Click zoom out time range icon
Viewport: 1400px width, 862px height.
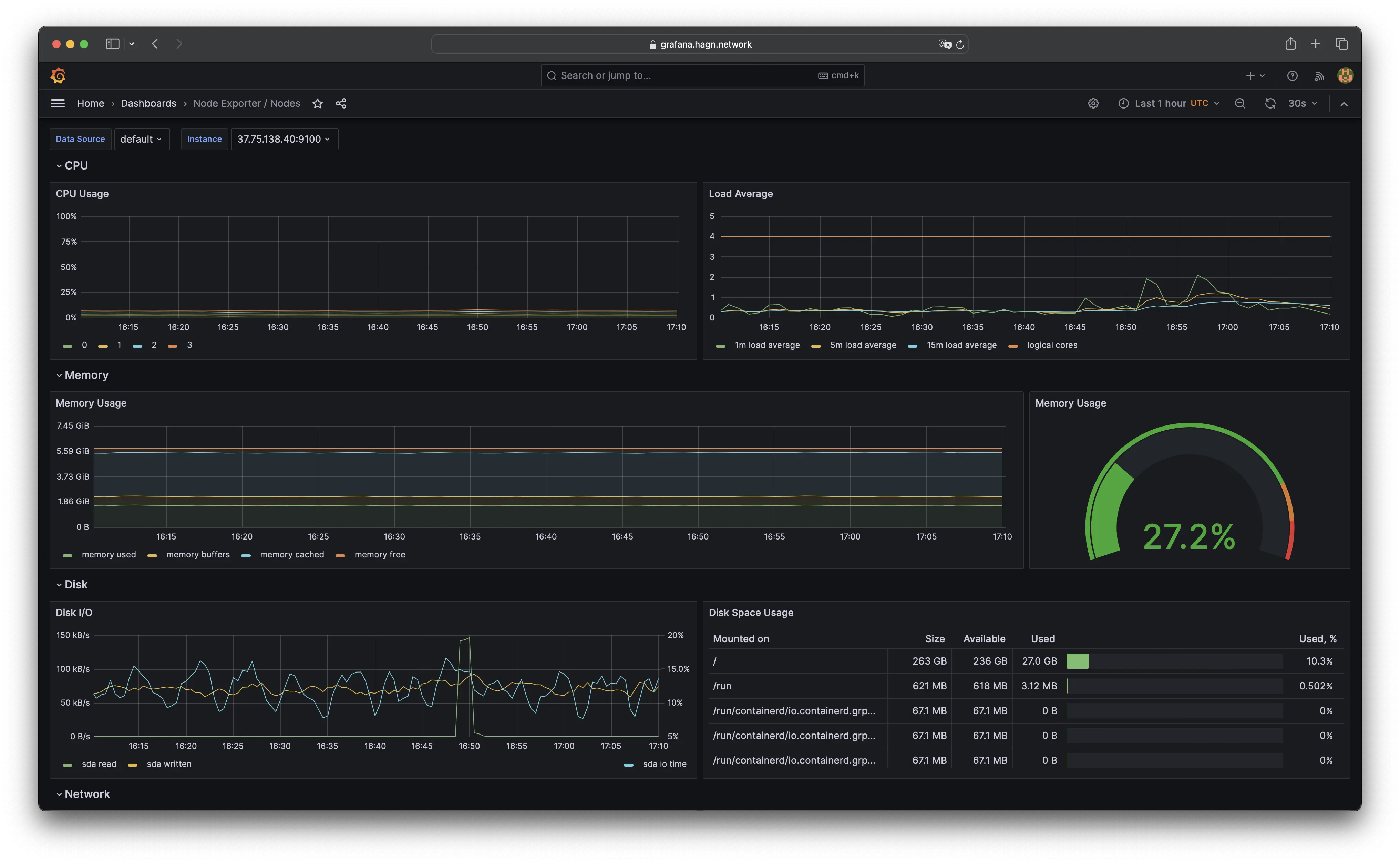point(1240,103)
